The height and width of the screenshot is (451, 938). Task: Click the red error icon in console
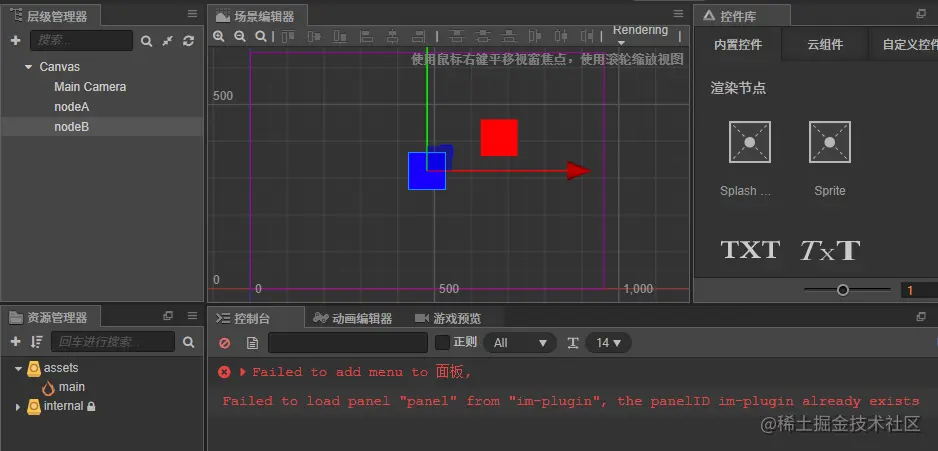[224, 372]
